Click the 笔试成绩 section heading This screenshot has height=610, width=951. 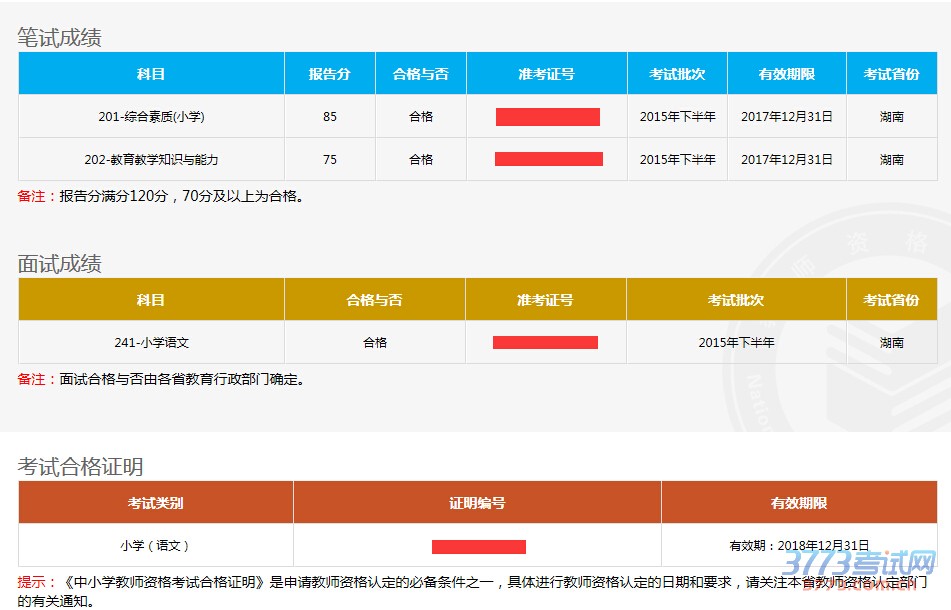click(x=60, y=38)
